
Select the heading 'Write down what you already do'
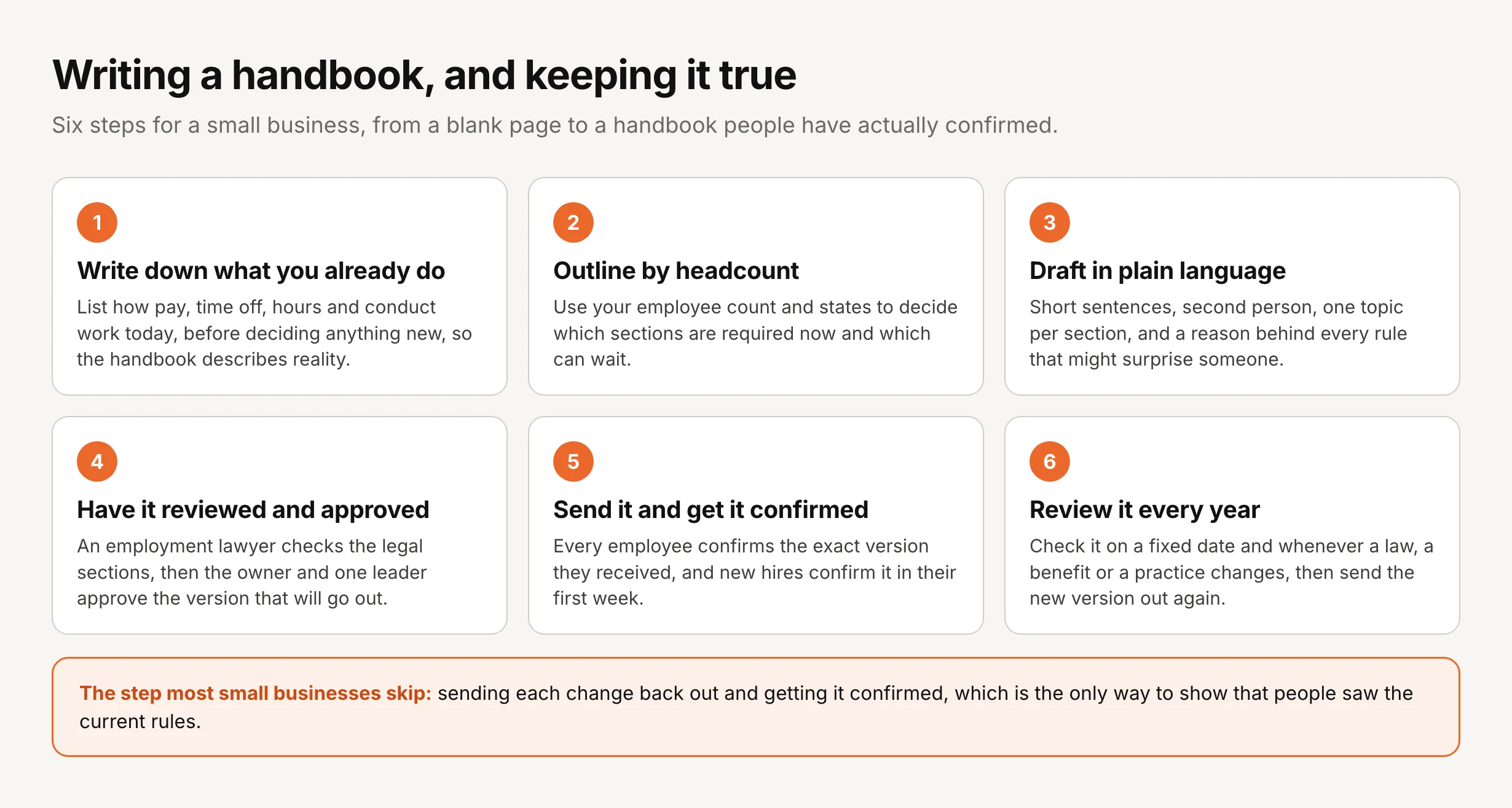tap(261, 271)
